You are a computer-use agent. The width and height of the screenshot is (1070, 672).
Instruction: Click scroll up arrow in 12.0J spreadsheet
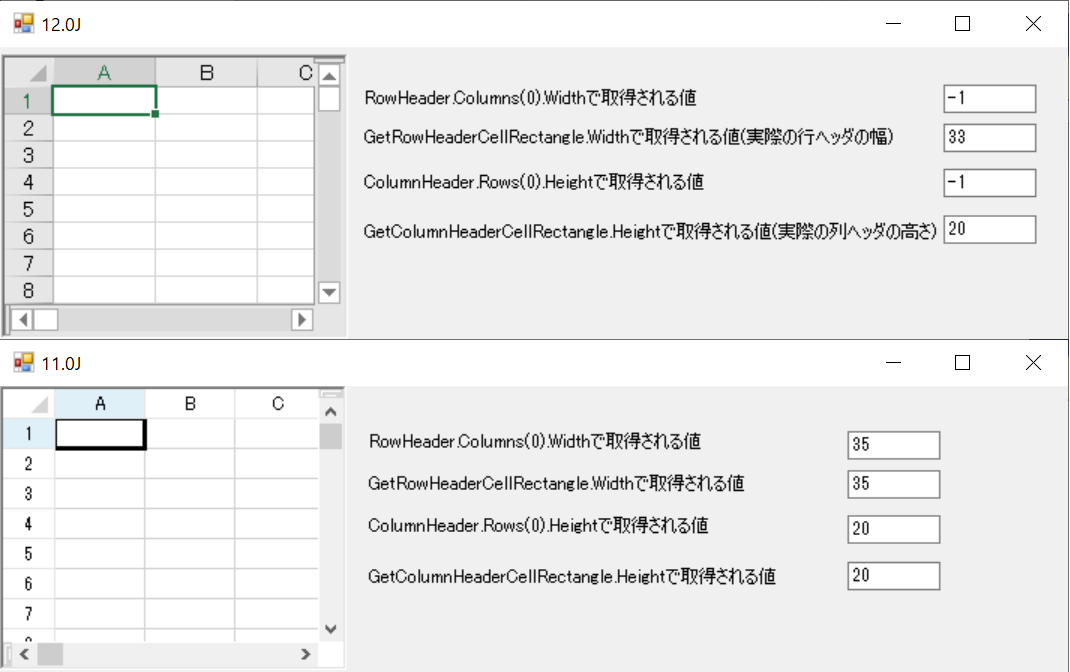click(x=329, y=76)
